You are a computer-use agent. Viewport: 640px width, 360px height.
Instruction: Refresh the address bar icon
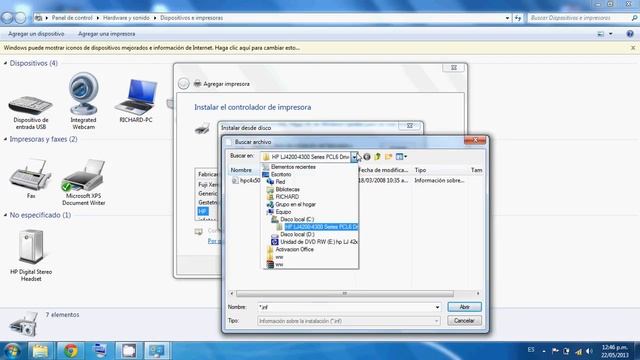[x=518, y=18]
